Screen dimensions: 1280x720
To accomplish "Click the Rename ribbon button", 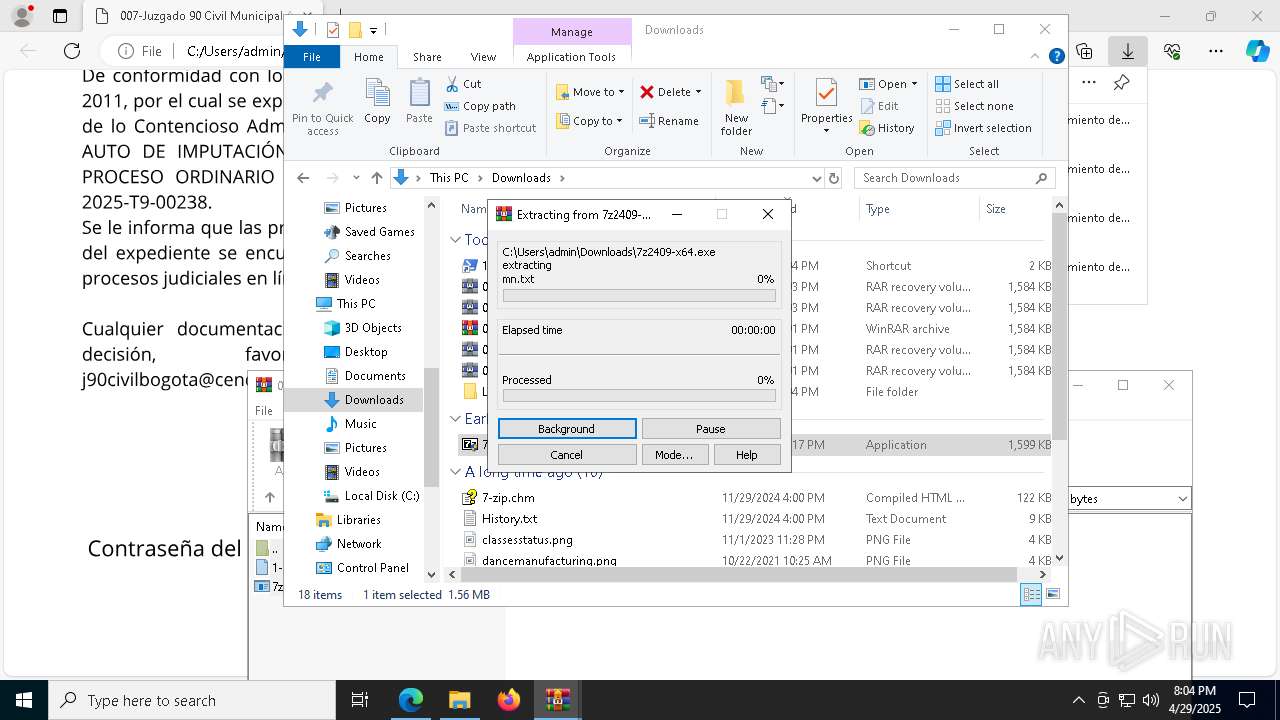I will click(669, 121).
